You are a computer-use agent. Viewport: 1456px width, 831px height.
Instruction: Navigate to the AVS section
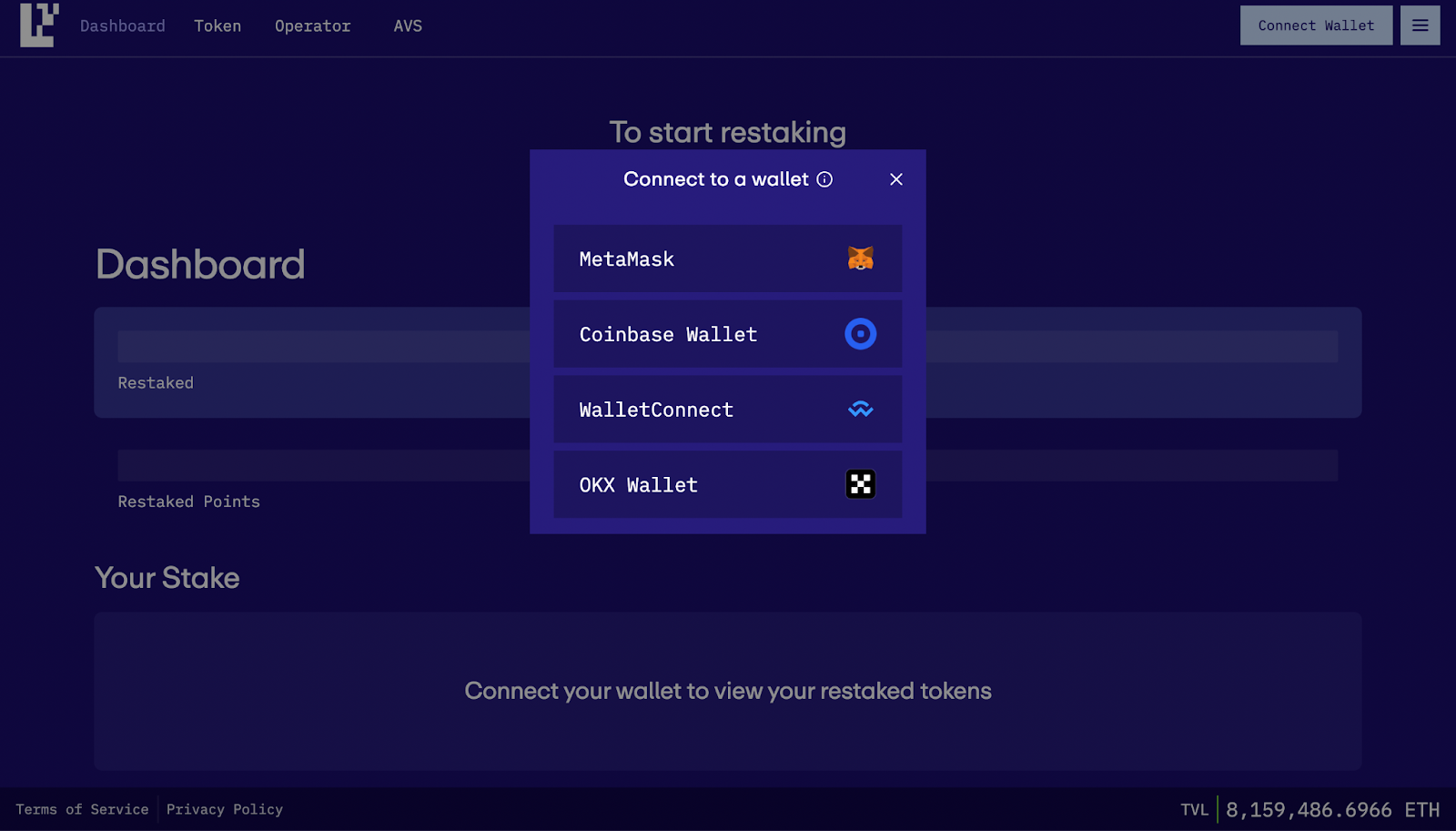(408, 25)
